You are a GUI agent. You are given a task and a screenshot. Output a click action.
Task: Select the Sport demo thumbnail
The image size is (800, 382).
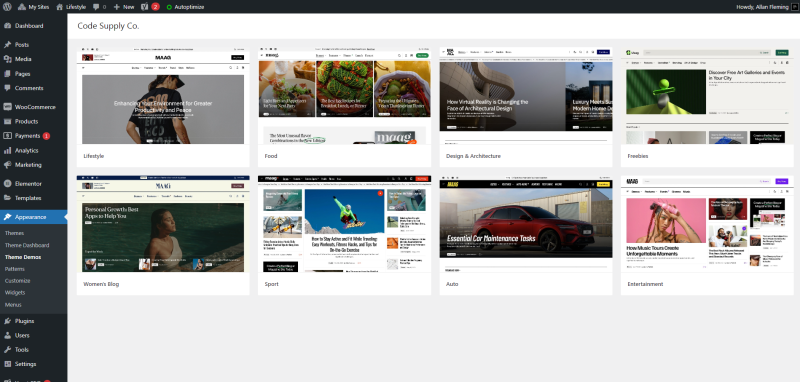(344, 224)
